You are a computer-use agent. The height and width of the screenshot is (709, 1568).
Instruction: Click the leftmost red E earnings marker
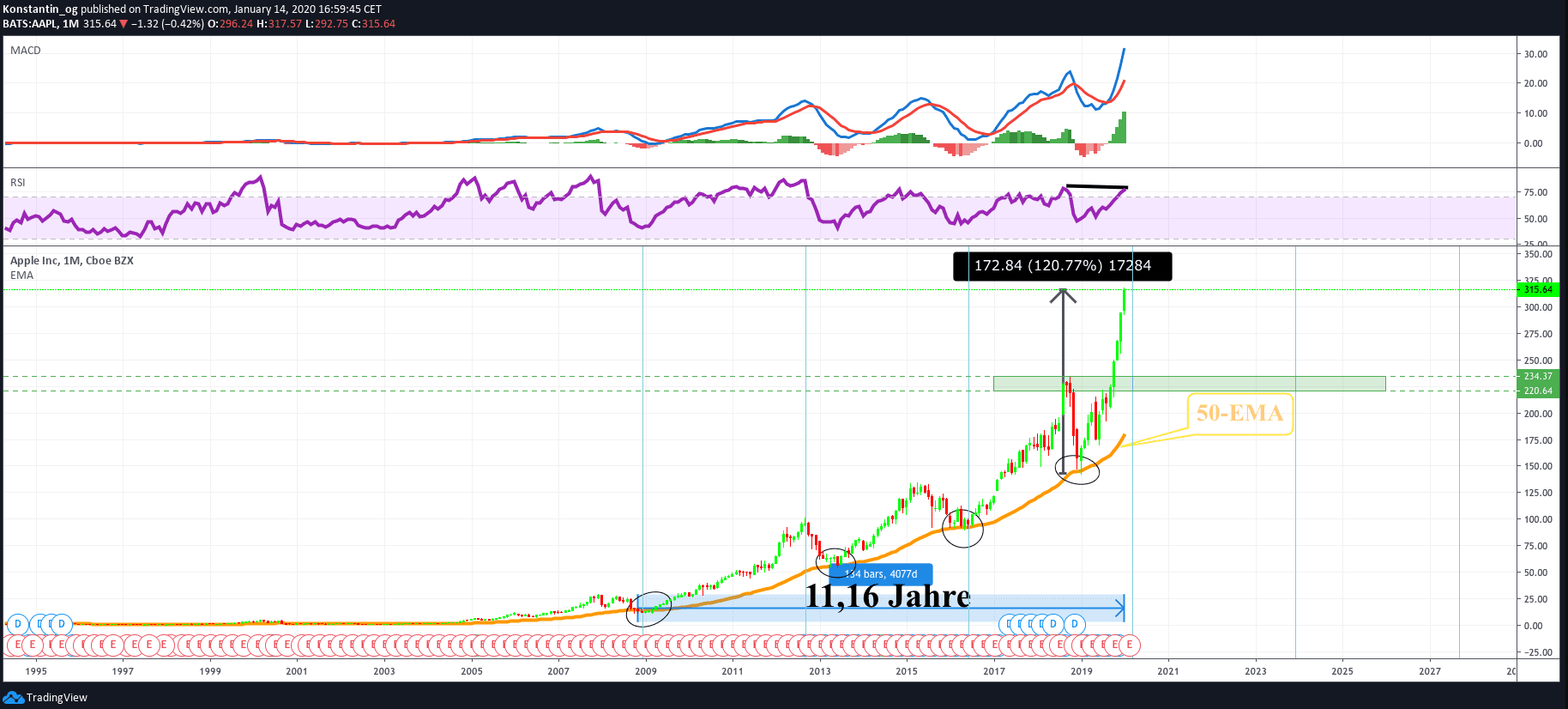(16, 645)
